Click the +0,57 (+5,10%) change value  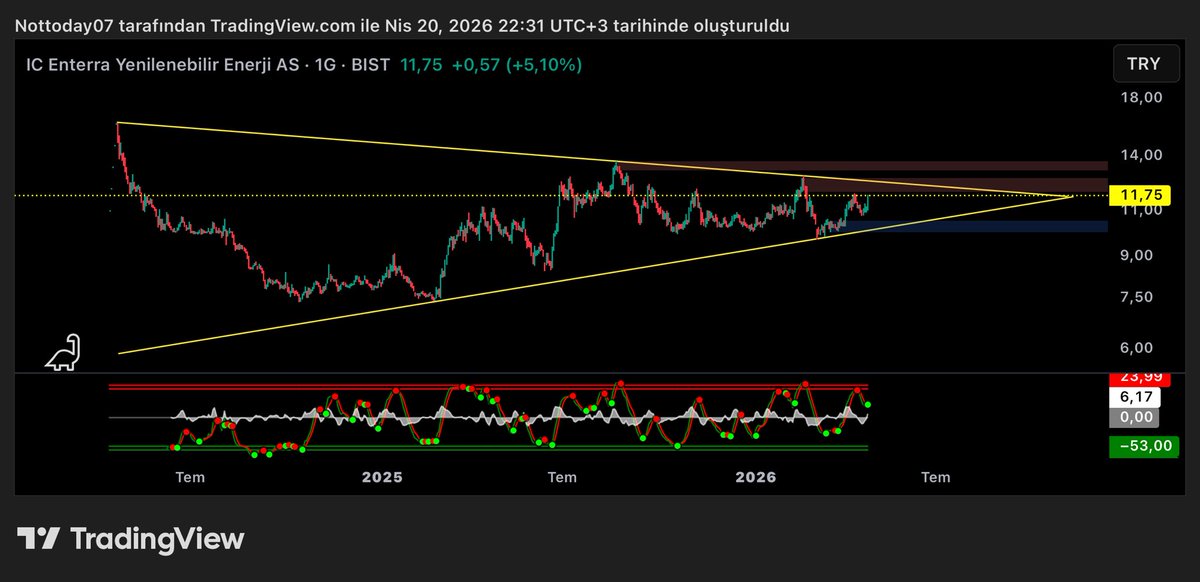pos(517,65)
